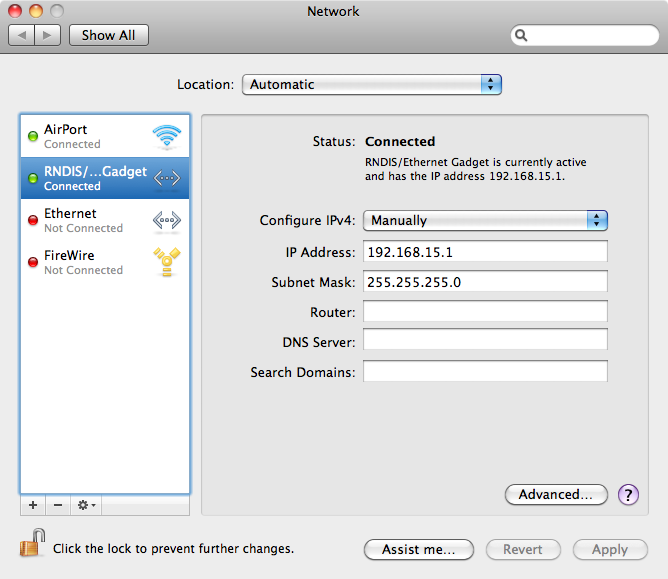Image resolution: width=668 pixels, height=579 pixels.
Task: Click the IP Address field
Action: 485,252
